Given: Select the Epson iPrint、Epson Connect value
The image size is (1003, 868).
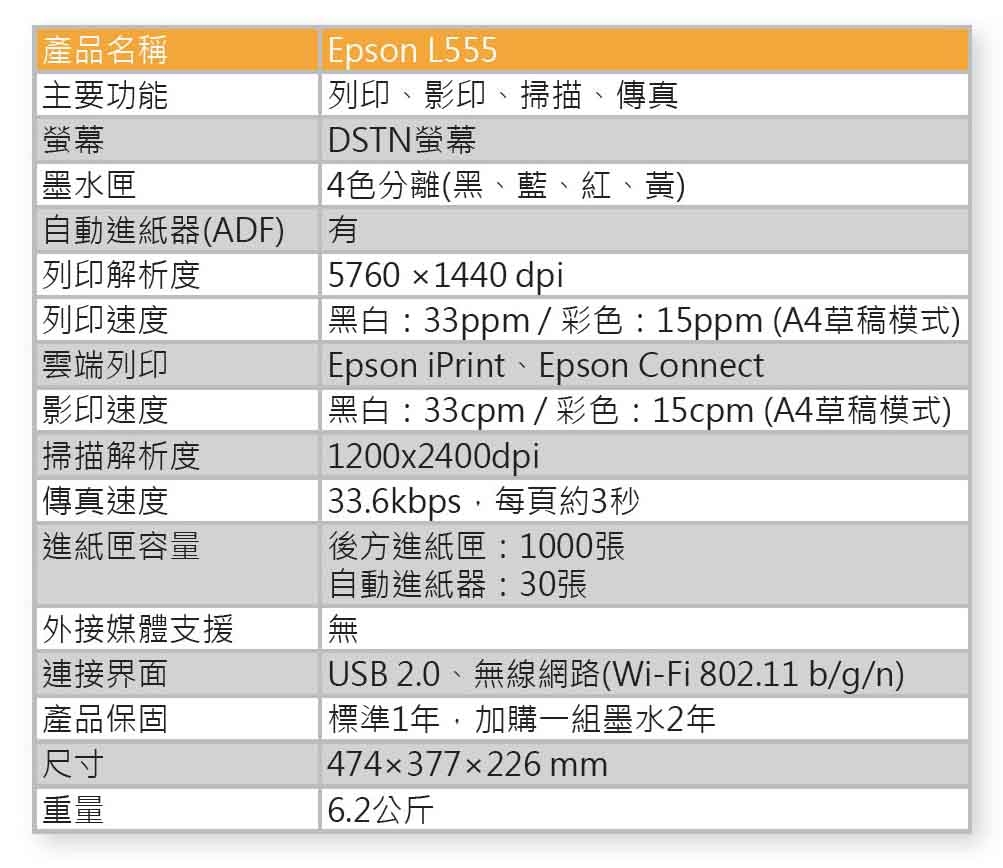Looking at the screenshot, I should [x=546, y=366].
